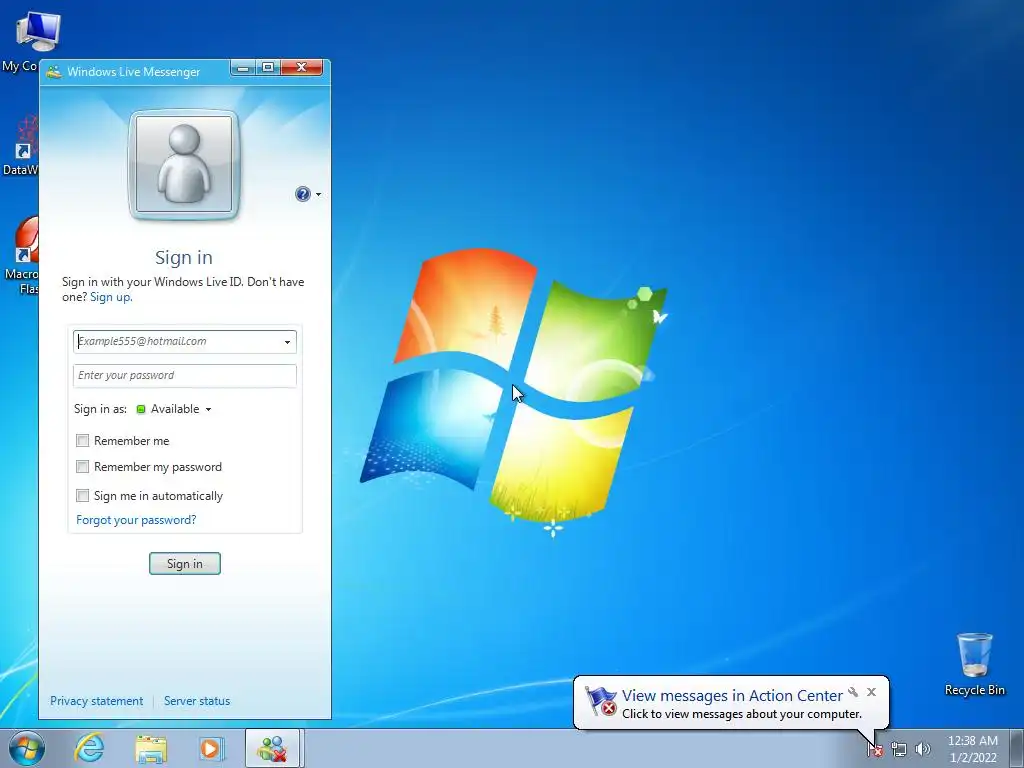Screen dimensions: 1024x768
Task: Maximize the Windows Live Messenger window
Action: point(268,67)
